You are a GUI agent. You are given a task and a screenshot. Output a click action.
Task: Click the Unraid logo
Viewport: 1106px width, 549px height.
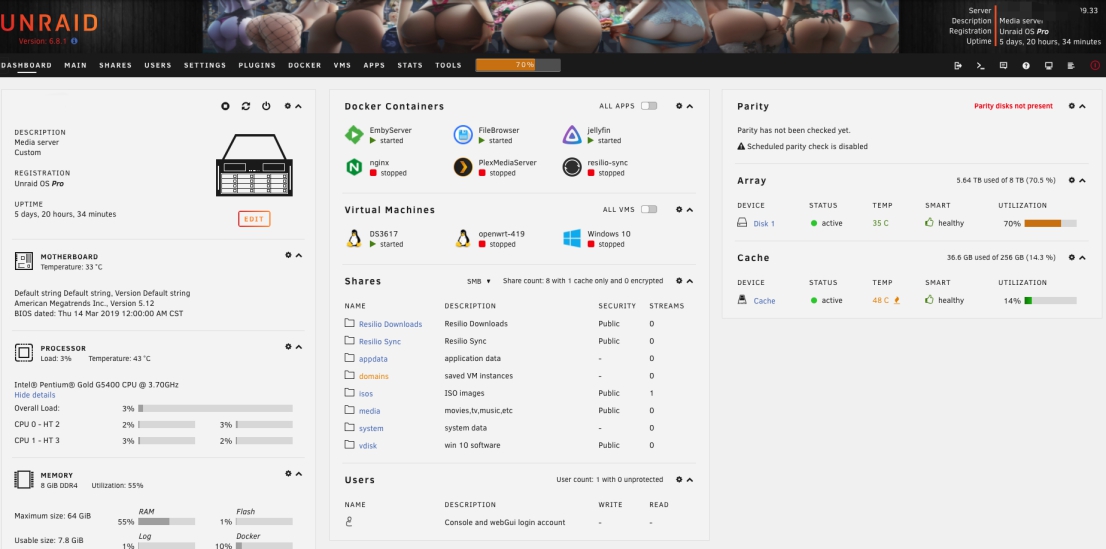click(48, 23)
